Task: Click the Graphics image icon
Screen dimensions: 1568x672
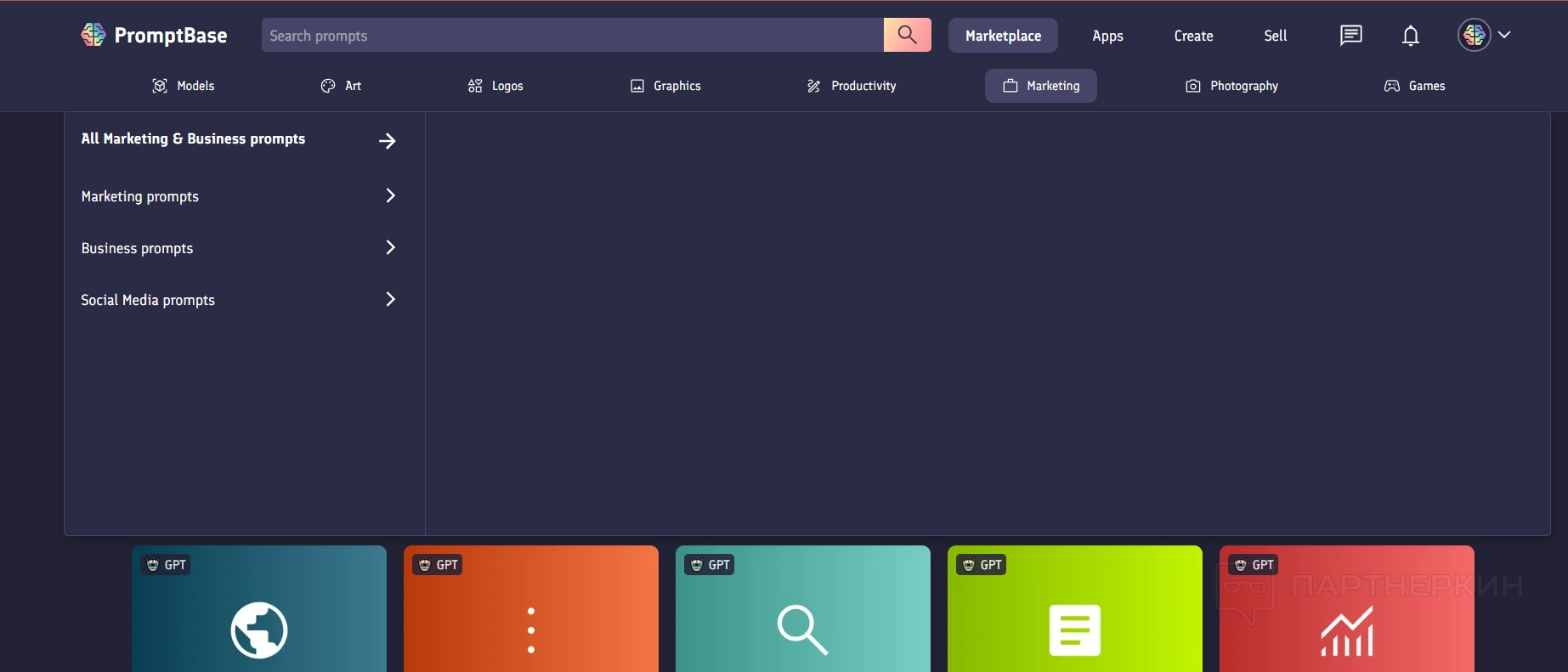Action: [637, 86]
